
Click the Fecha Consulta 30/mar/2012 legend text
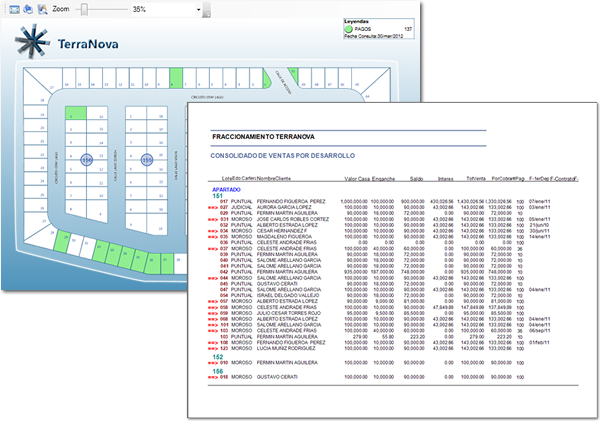tap(373, 36)
